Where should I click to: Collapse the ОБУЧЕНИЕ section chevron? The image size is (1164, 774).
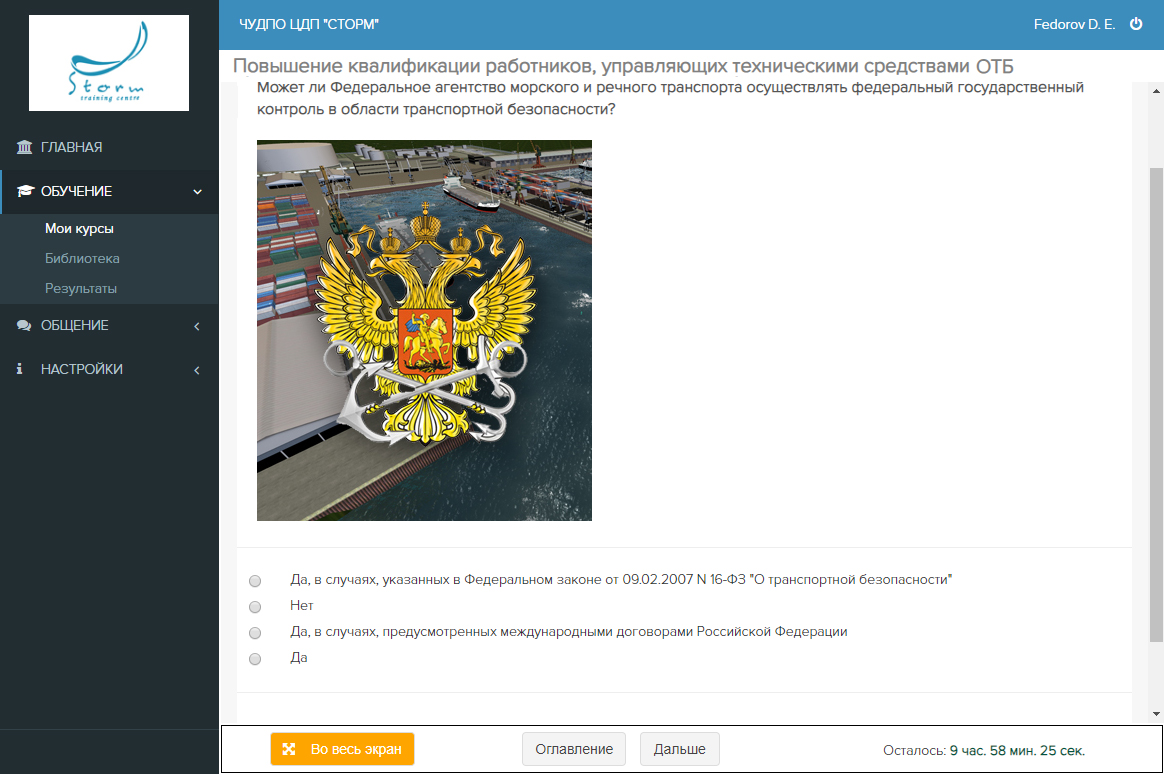click(x=197, y=191)
